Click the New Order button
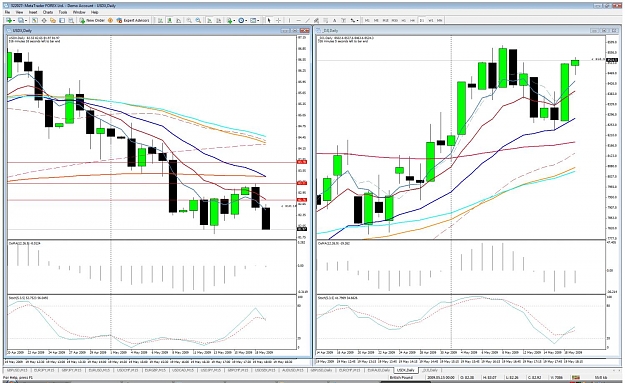Screen dimensions: 625x383 (92, 20)
